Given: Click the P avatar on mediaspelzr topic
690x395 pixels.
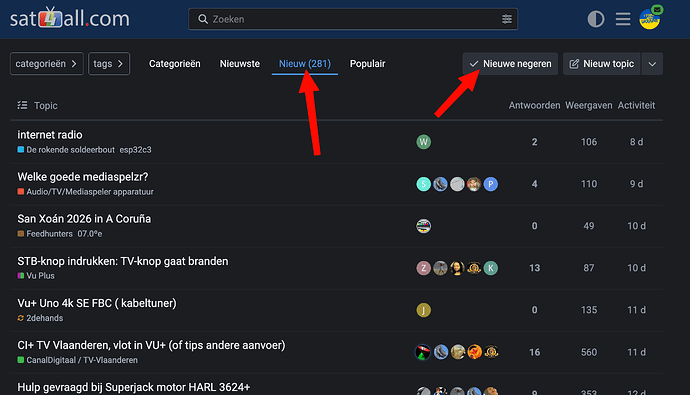Looking at the screenshot, I should (x=491, y=184).
